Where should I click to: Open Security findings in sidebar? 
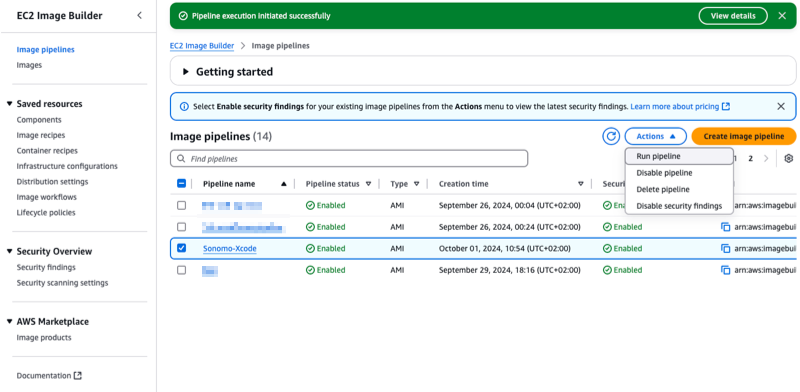(x=46, y=267)
